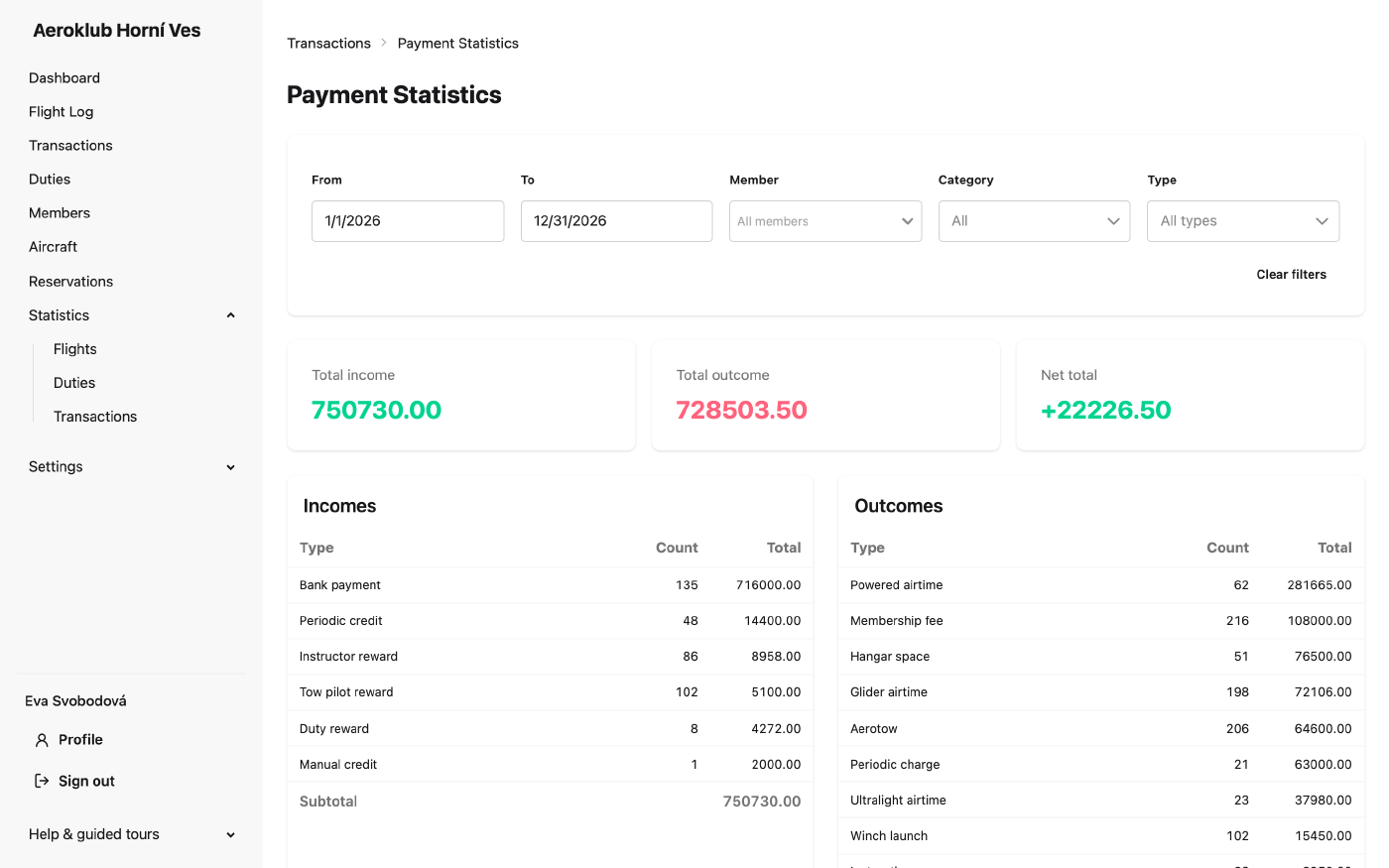
Task: Open the Type filter dropdown
Action: (1243, 221)
